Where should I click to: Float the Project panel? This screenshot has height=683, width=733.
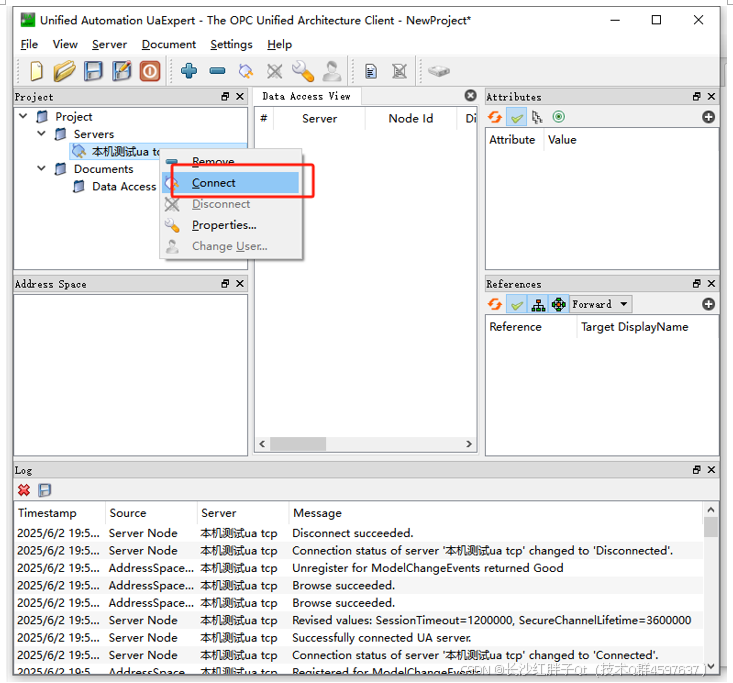click(225, 97)
